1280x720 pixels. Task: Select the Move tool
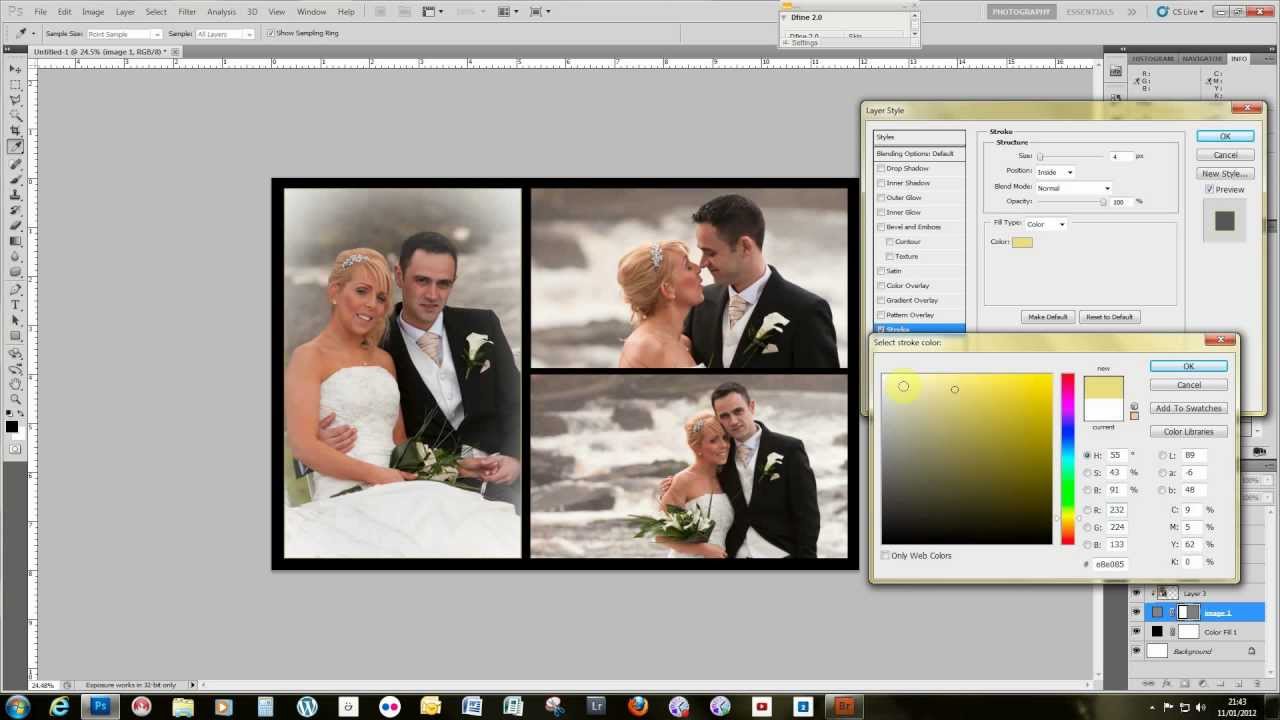pyautogui.click(x=15, y=69)
